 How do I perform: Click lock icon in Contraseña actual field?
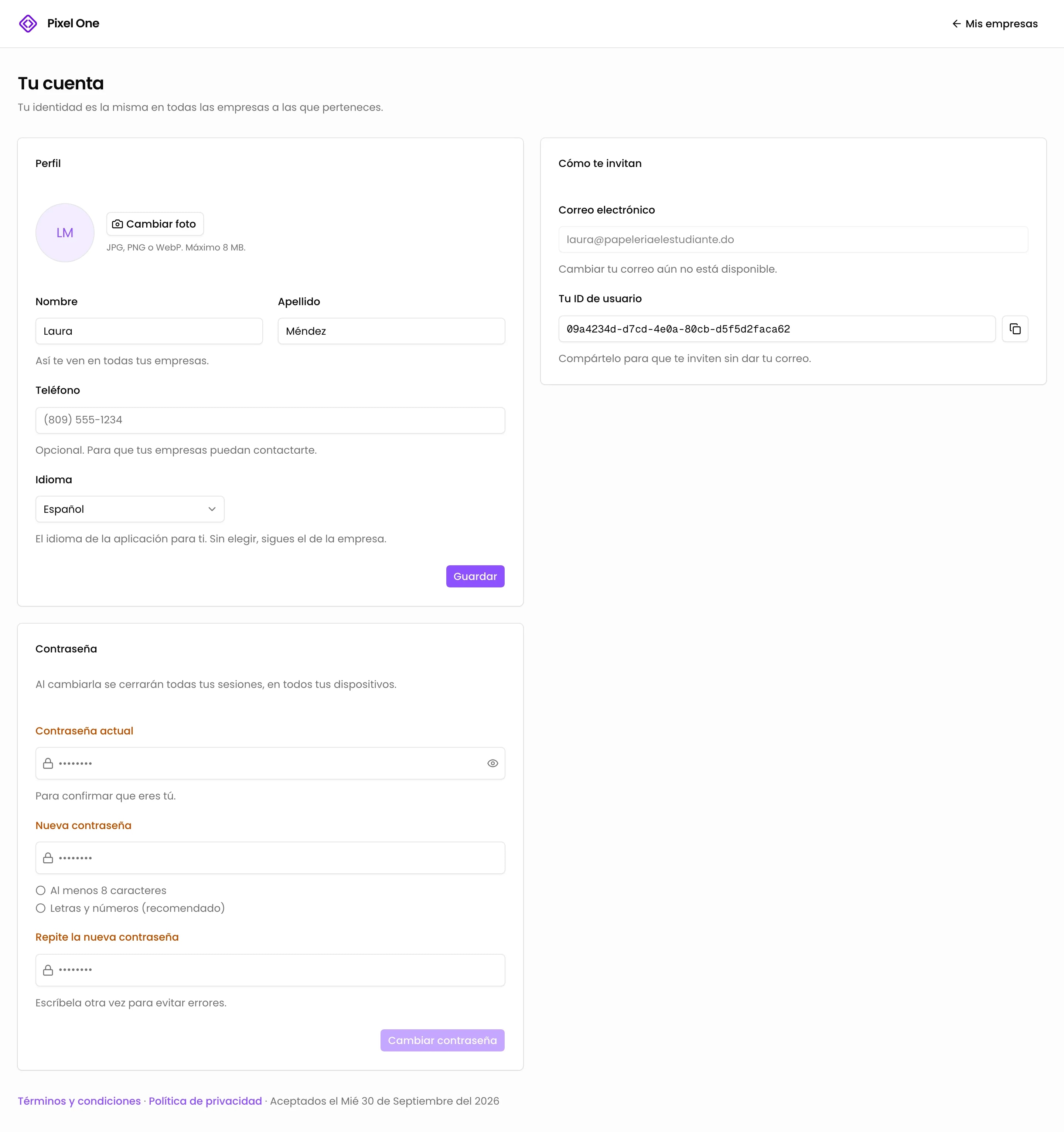click(x=48, y=763)
